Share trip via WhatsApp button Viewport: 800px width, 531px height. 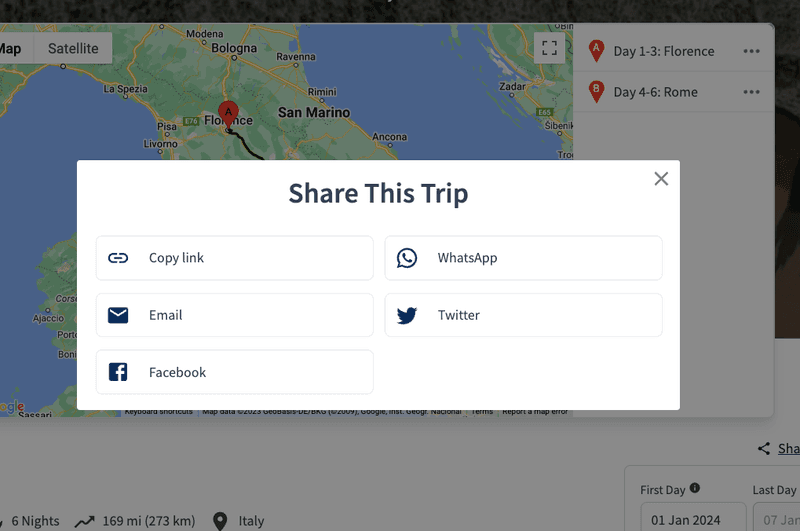tap(523, 258)
